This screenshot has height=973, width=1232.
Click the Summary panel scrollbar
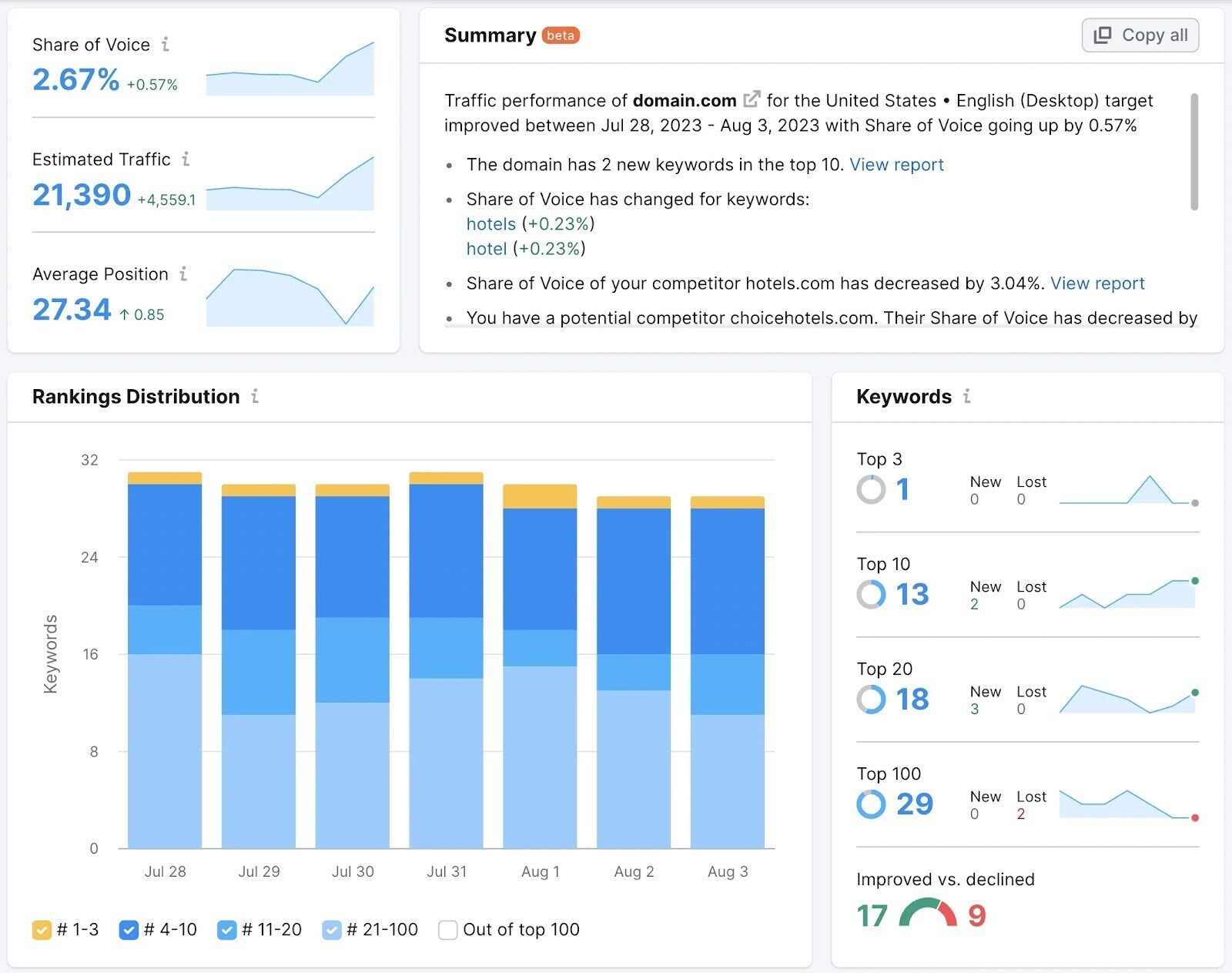pos(1196,154)
